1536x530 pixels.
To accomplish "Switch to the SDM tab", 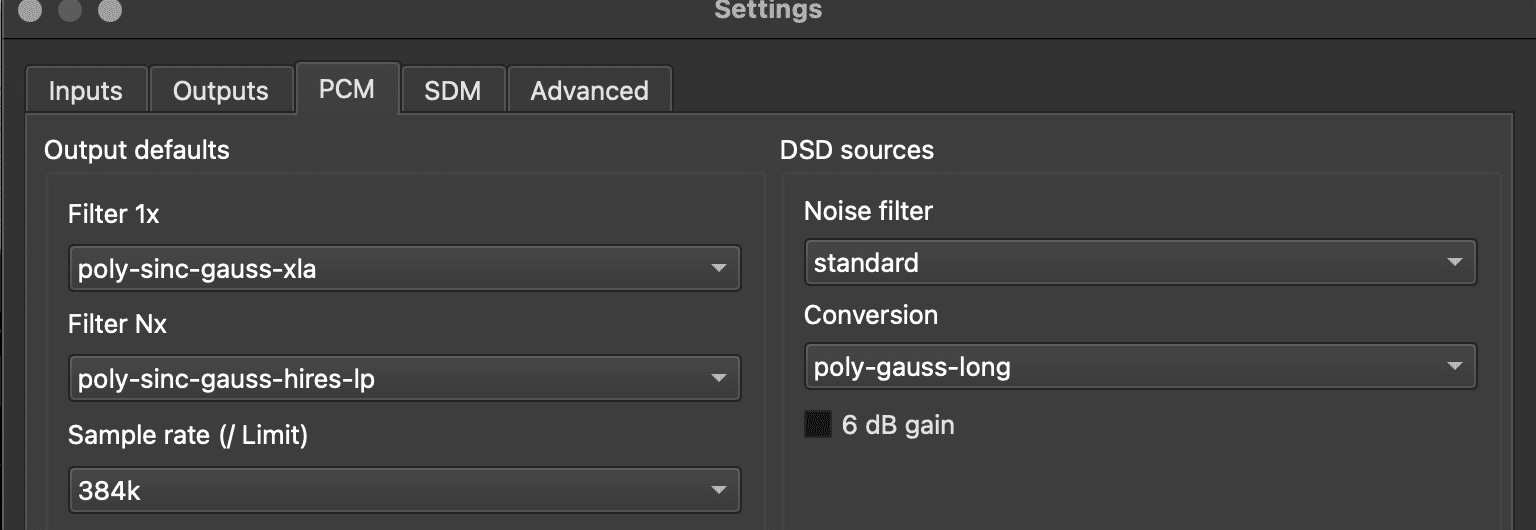I will point(453,91).
